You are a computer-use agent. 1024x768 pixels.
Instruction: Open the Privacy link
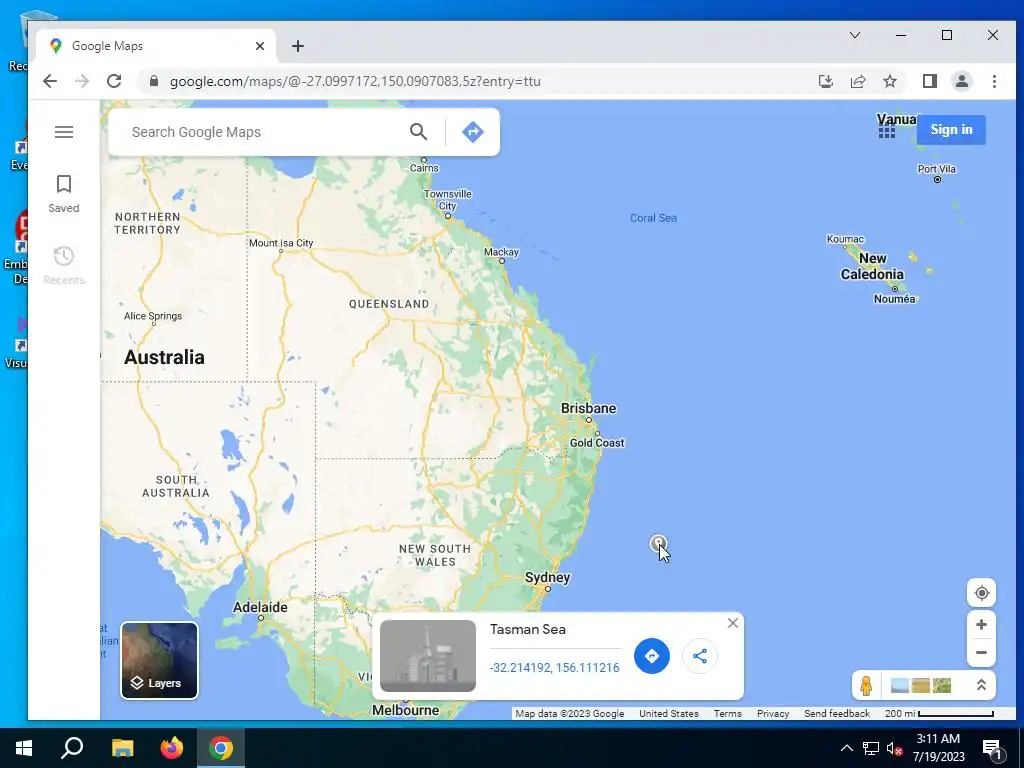coord(773,714)
